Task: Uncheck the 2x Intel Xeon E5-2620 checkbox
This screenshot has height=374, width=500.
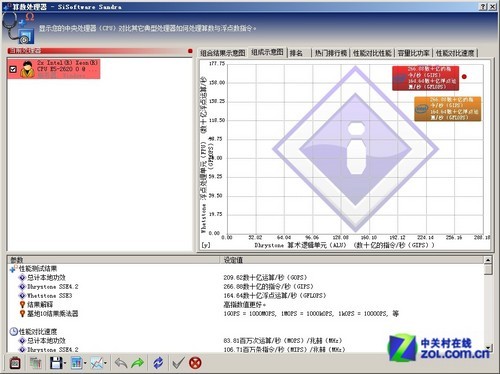Action: coord(13,69)
